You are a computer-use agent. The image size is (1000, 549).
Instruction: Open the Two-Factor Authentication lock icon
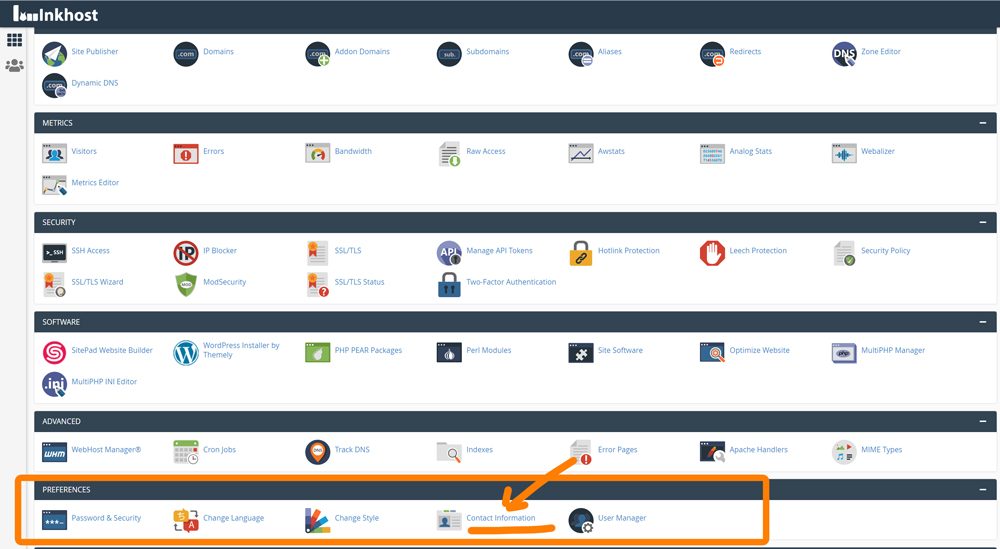(449, 284)
